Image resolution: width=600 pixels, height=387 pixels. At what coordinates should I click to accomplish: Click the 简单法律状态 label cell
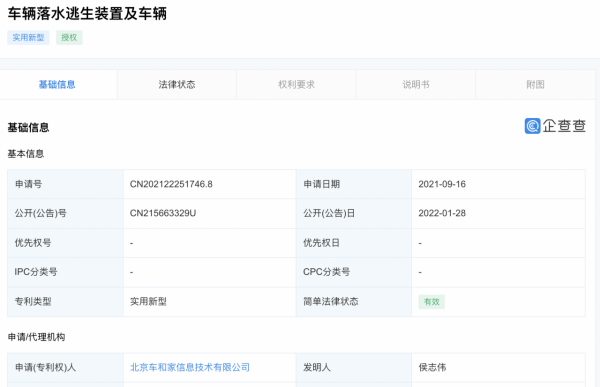[354, 302]
